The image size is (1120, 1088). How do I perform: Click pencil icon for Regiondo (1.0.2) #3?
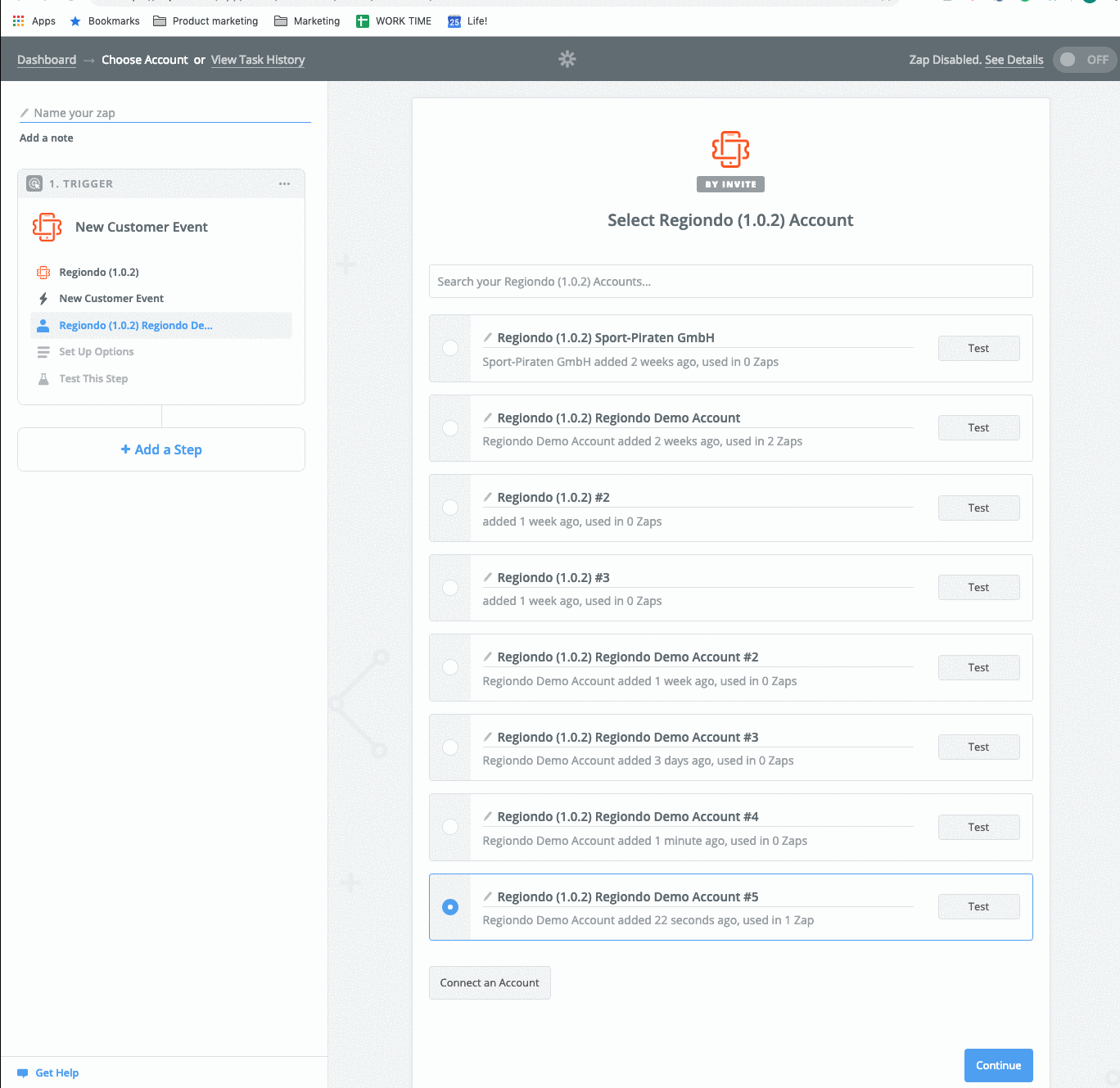(488, 577)
